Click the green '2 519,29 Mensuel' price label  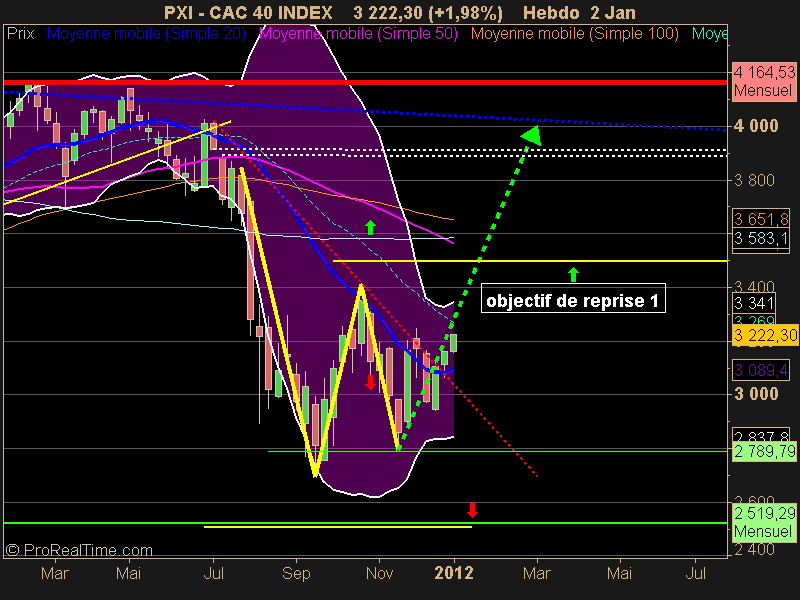click(764, 522)
